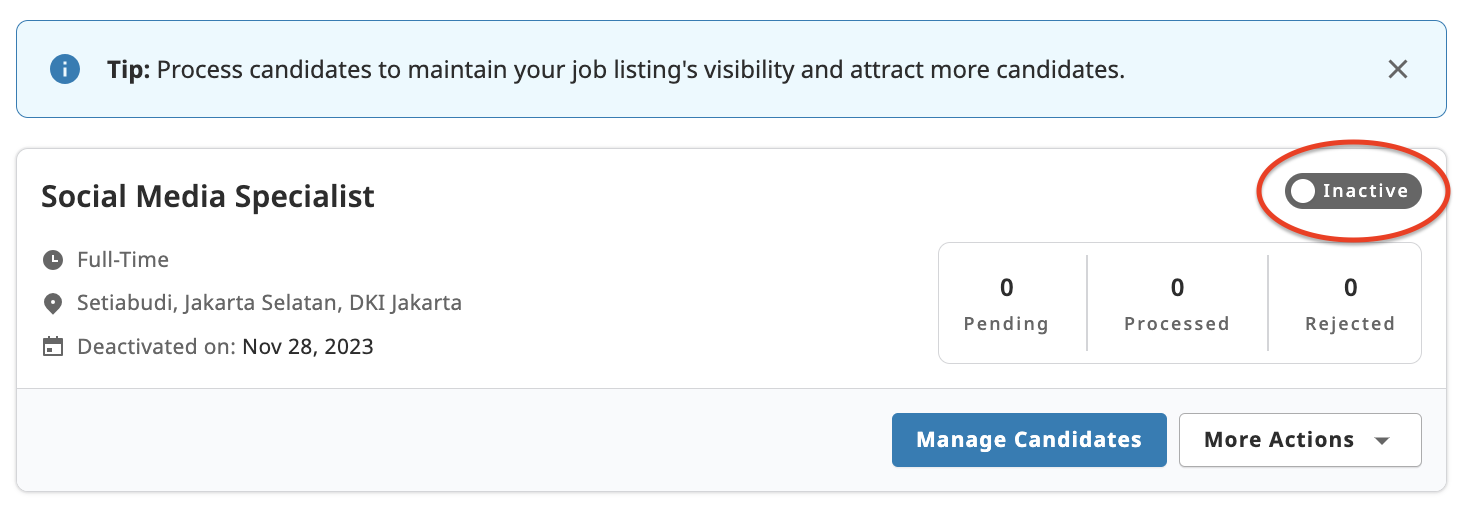Click the Nov 28, 2023 deactivation date
1462x510 pixels.
coord(308,347)
